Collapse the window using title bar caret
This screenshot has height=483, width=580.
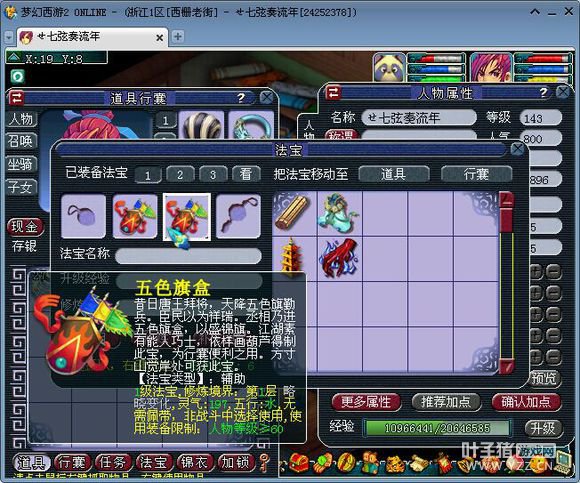[x=535, y=12]
